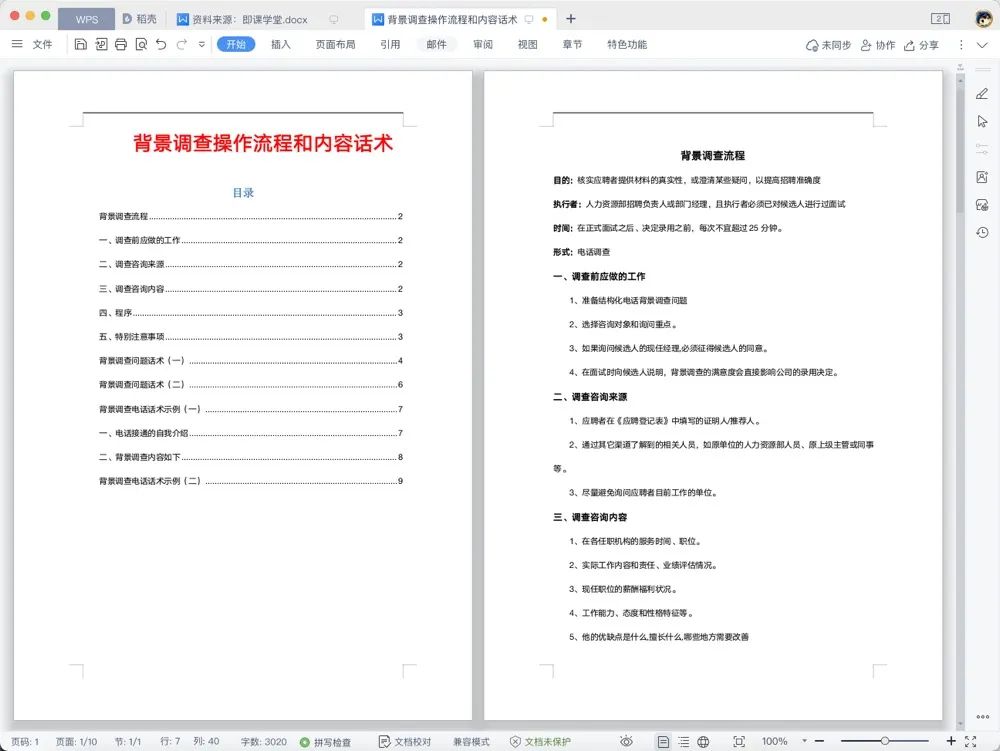Click the sidebar more options ellipsis at bottom

click(x=983, y=717)
